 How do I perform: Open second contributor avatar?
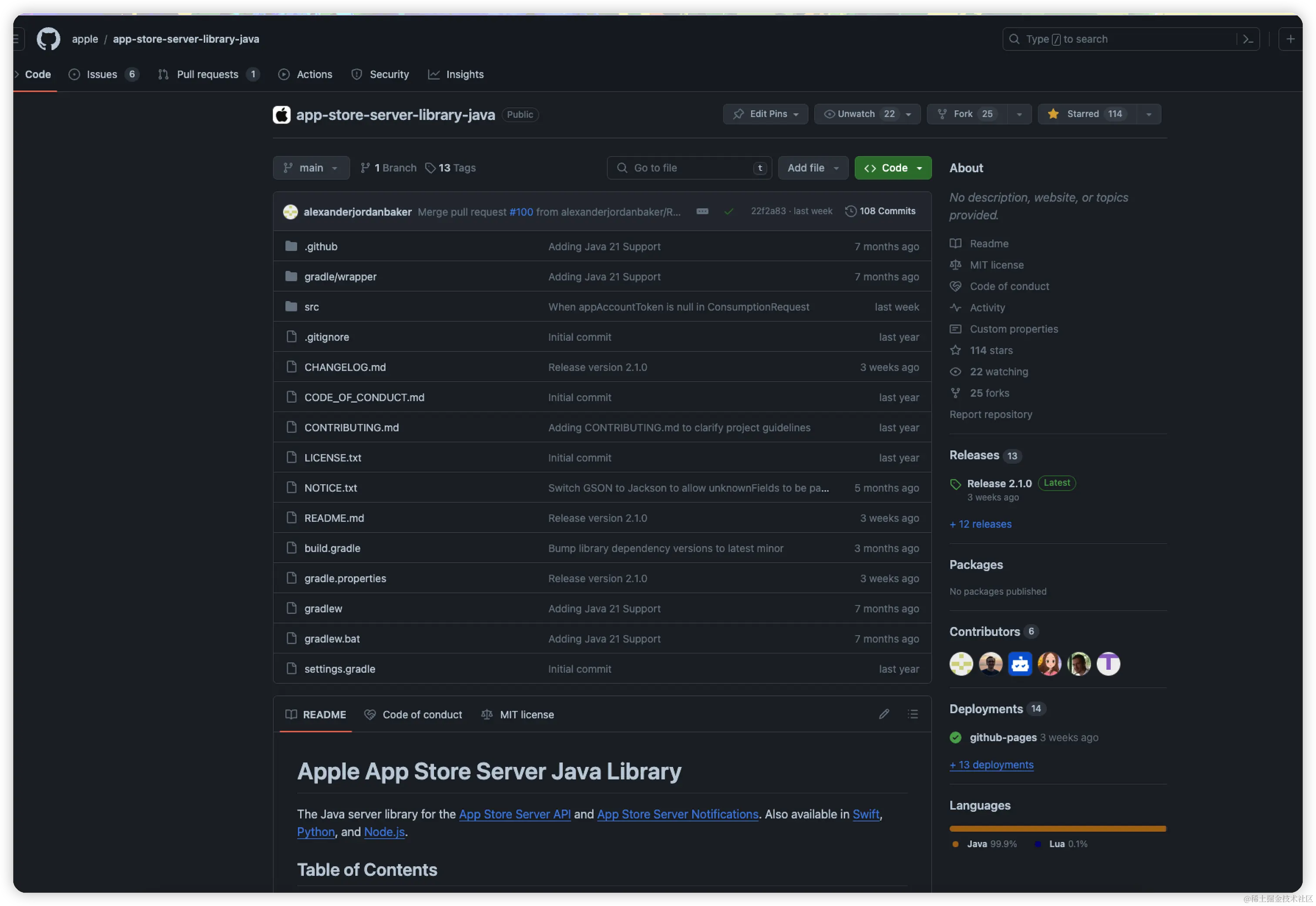(990, 664)
